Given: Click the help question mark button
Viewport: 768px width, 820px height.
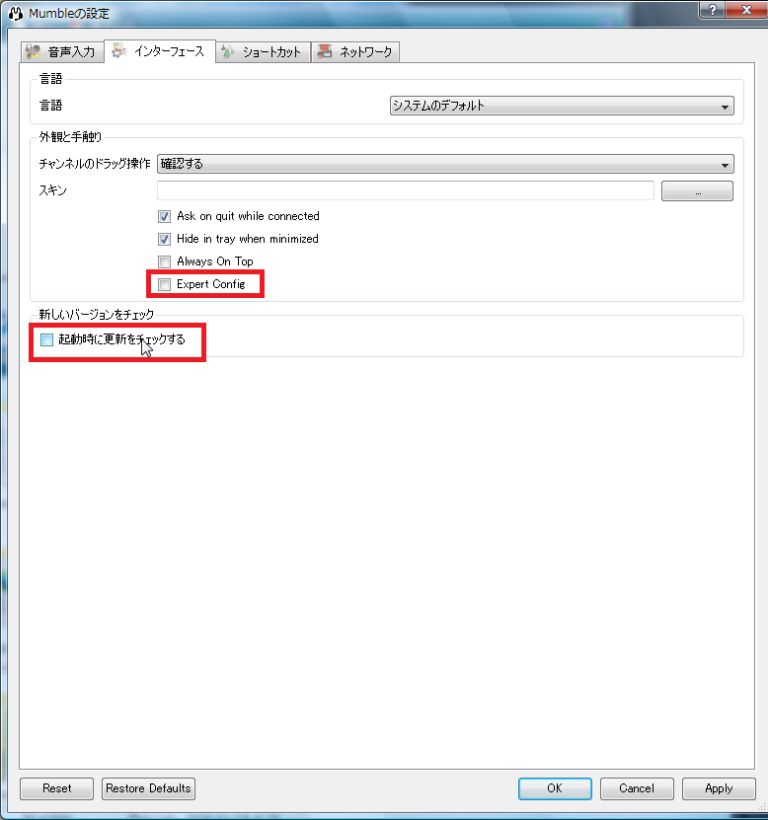Looking at the screenshot, I should tap(712, 9).
